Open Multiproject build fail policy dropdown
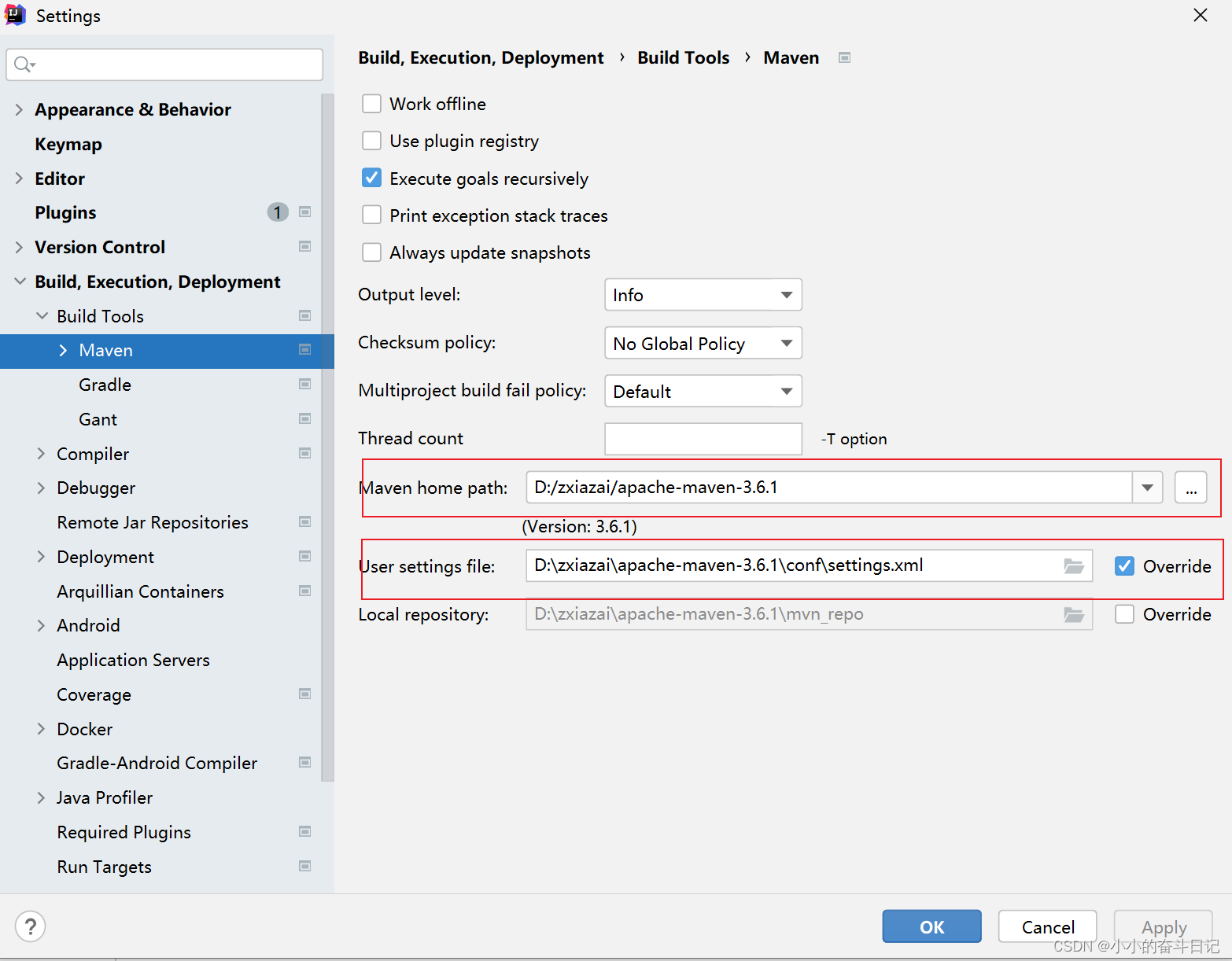 coord(703,391)
